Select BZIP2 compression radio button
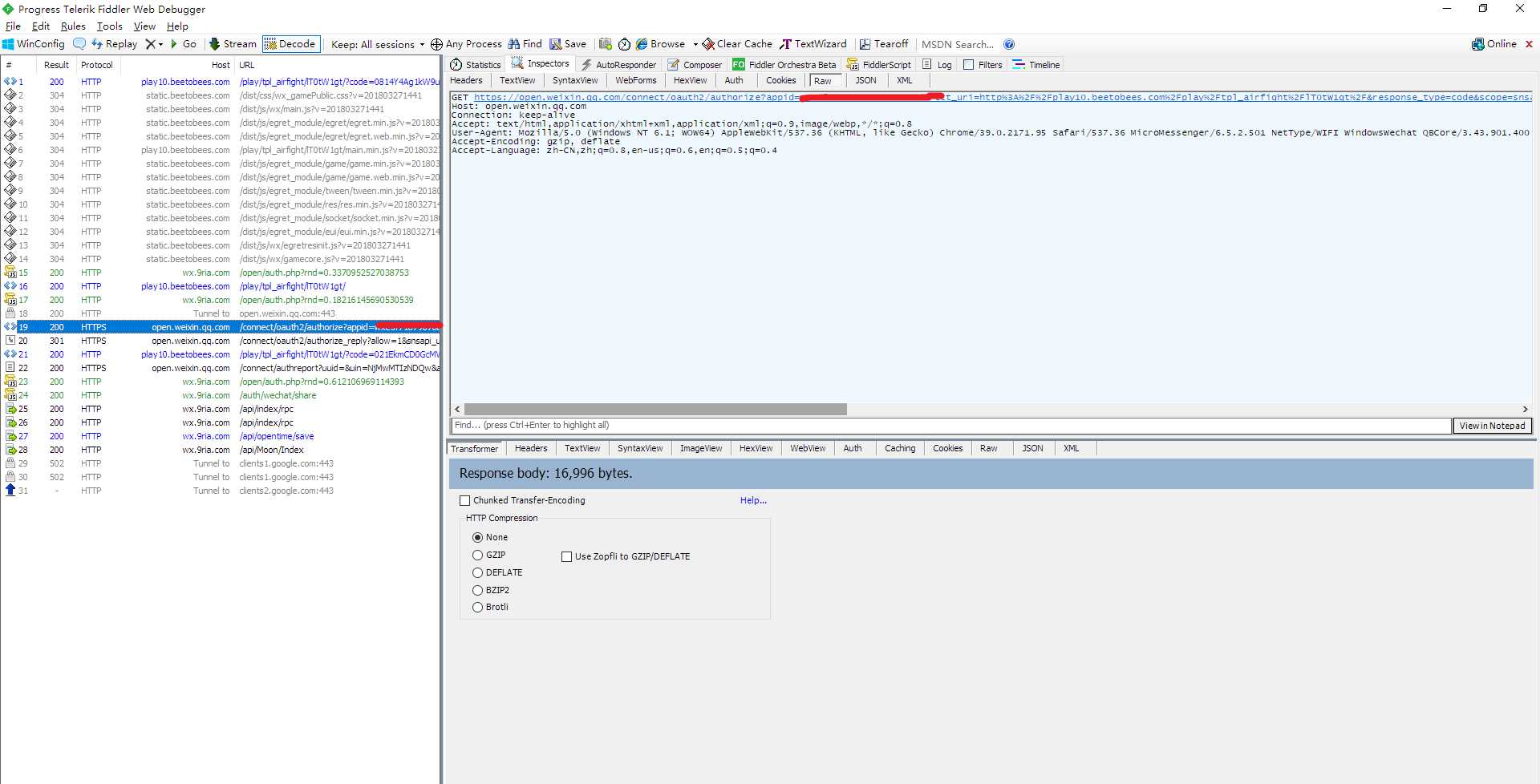This screenshot has width=1540, height=784. coord(477,590)
